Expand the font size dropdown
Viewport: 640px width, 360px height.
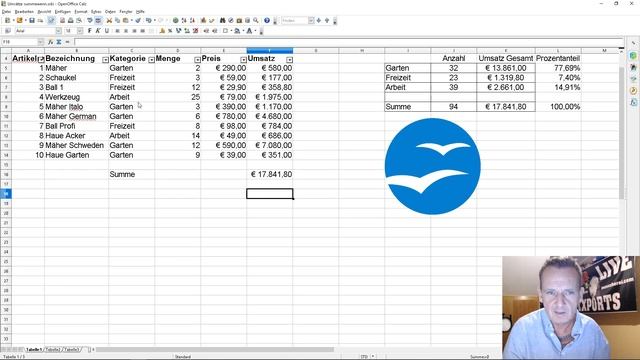pos(80,31)
